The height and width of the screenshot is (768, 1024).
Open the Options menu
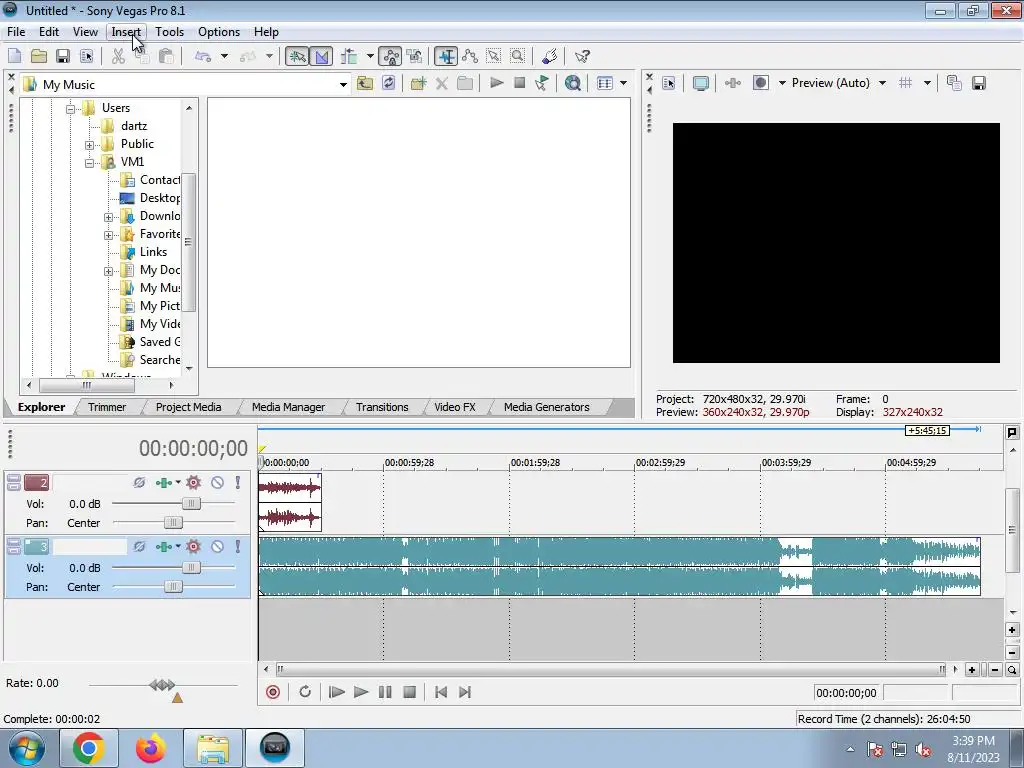tap(219, 32)
